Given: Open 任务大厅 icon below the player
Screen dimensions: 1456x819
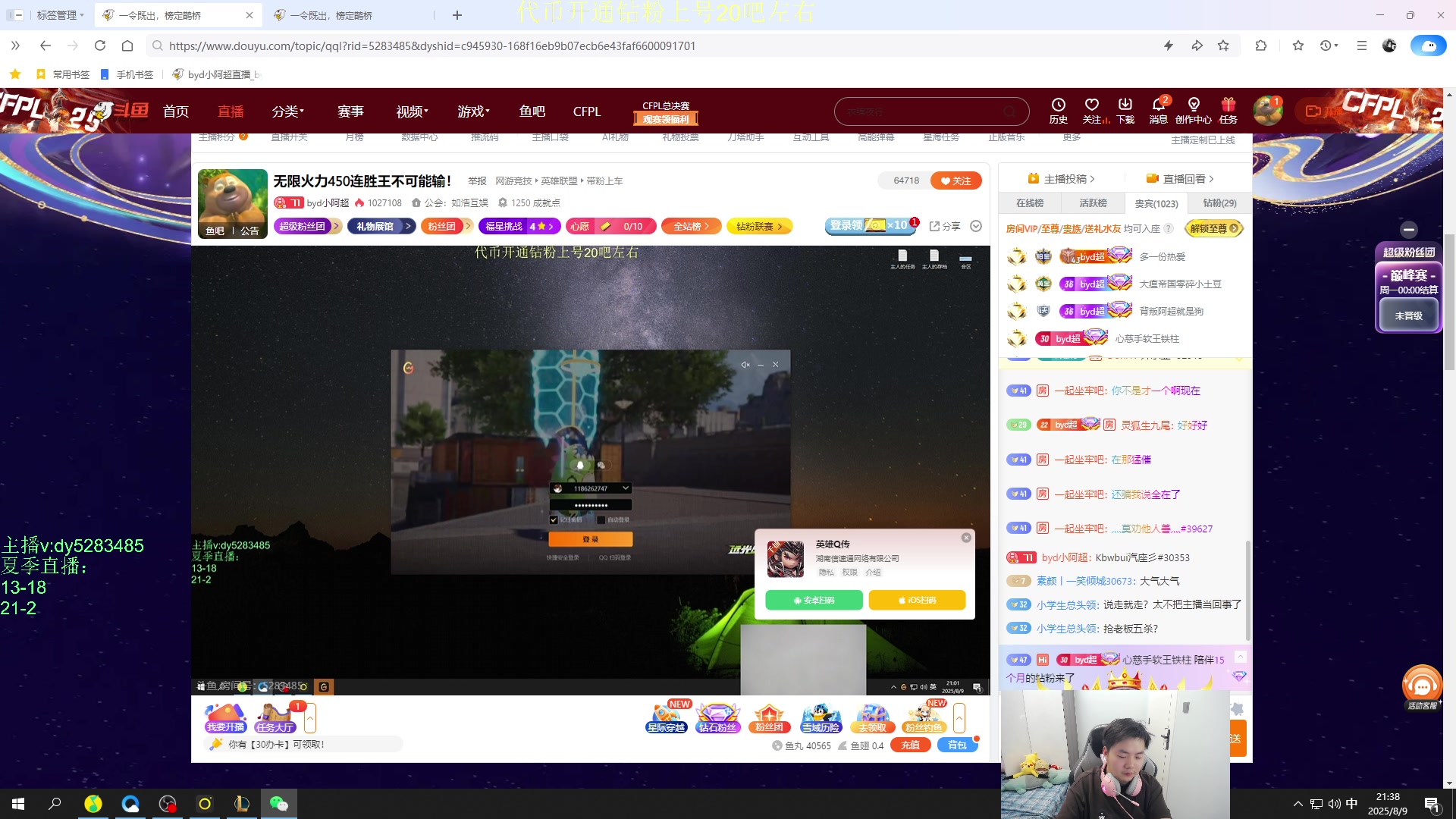Looking at the screenshot, I should [275, 717].
